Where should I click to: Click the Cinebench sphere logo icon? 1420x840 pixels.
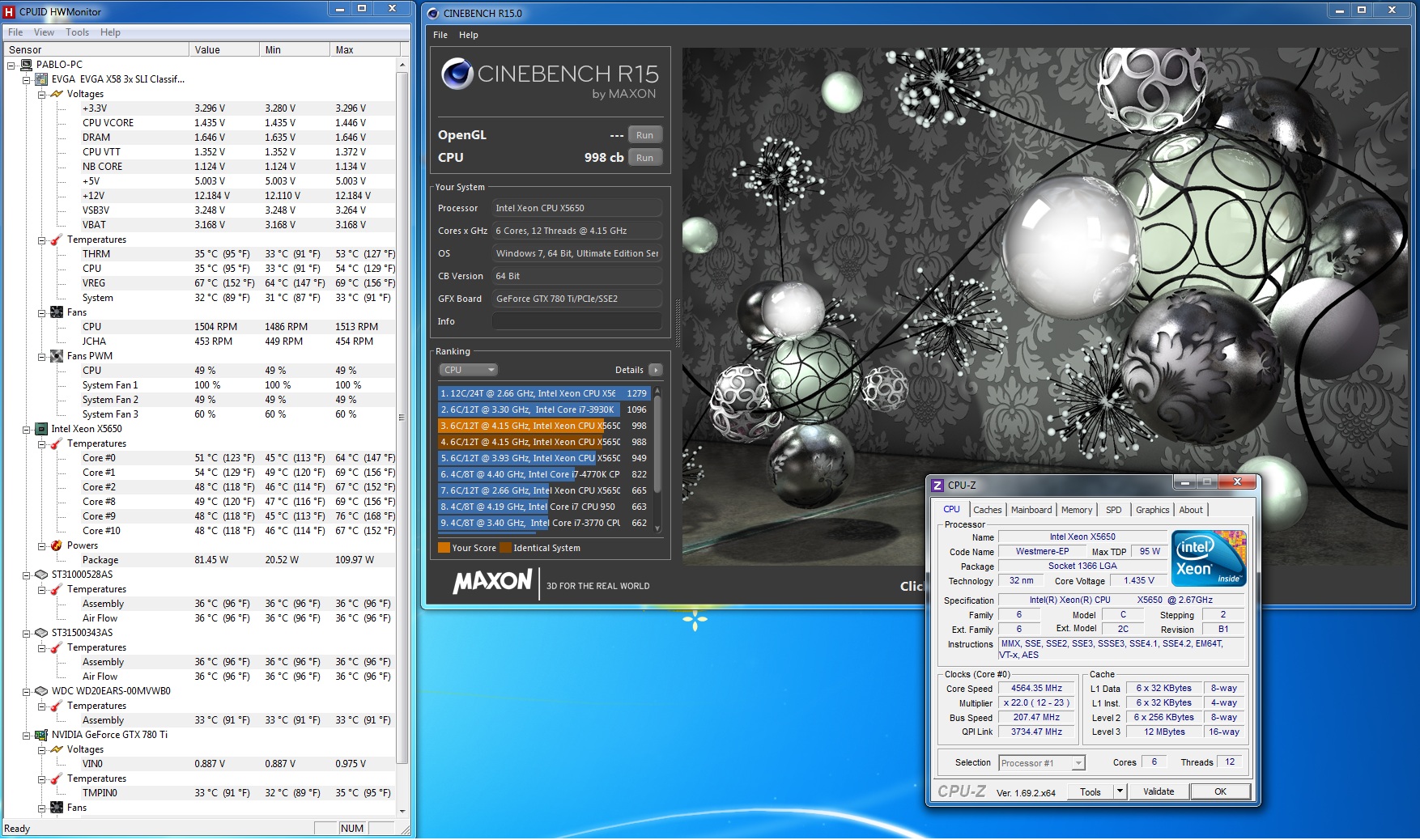457,74
